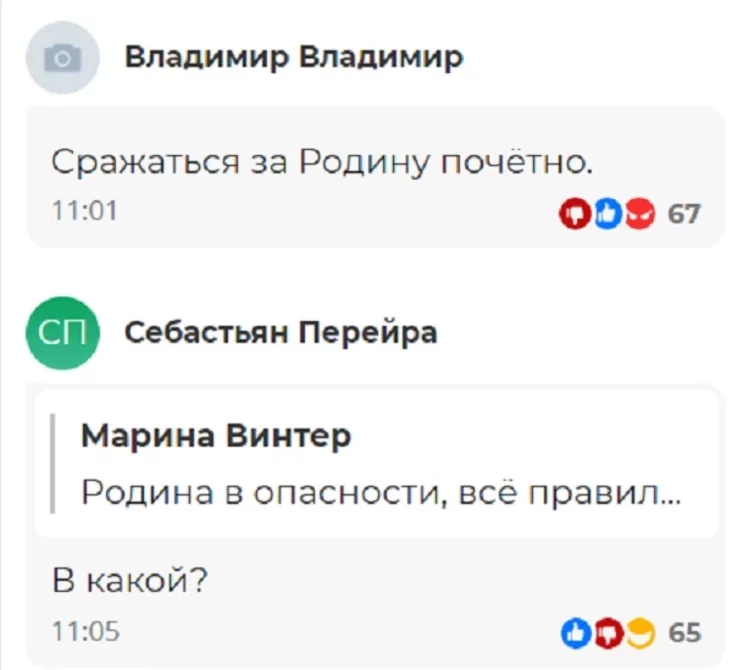Open the reaction count 65
732x670 pixels.
click(x=684, y=633)
